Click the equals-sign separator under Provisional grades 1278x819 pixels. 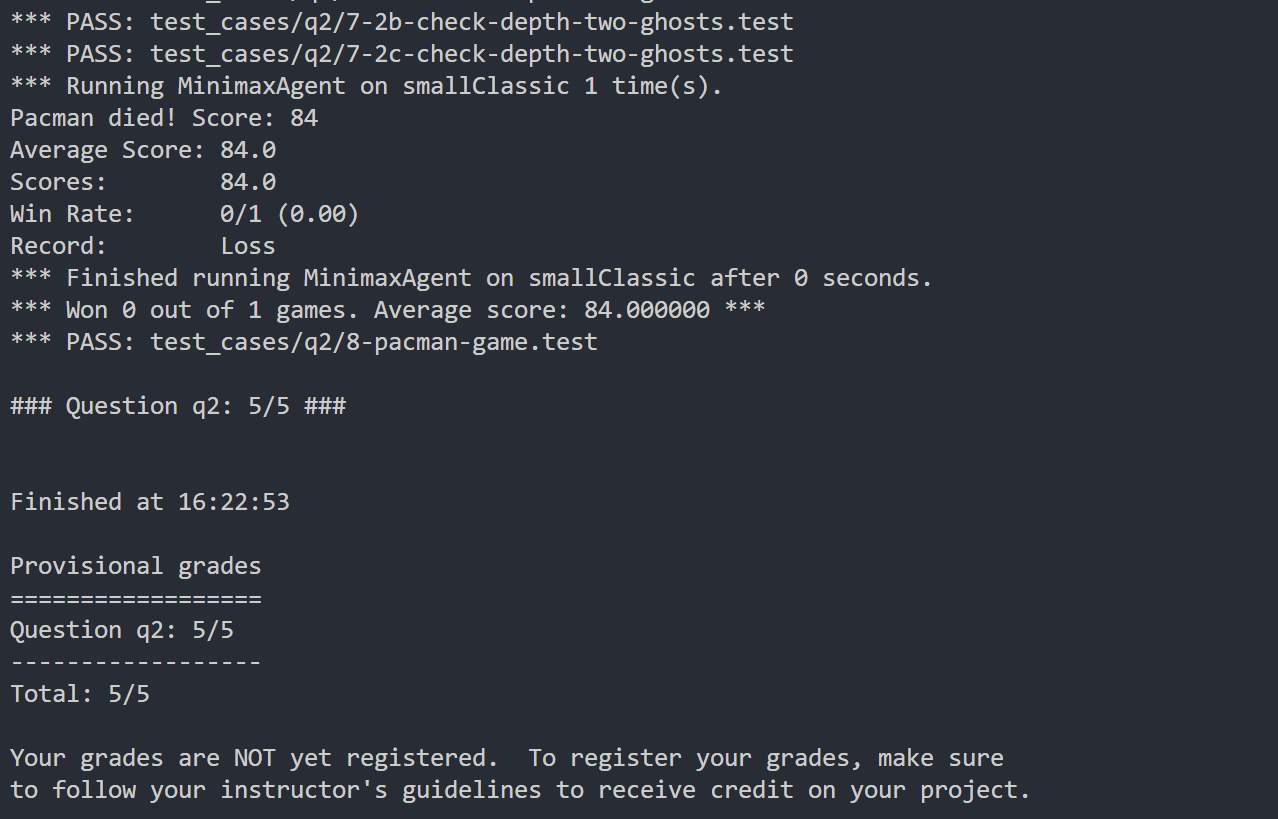136,598
